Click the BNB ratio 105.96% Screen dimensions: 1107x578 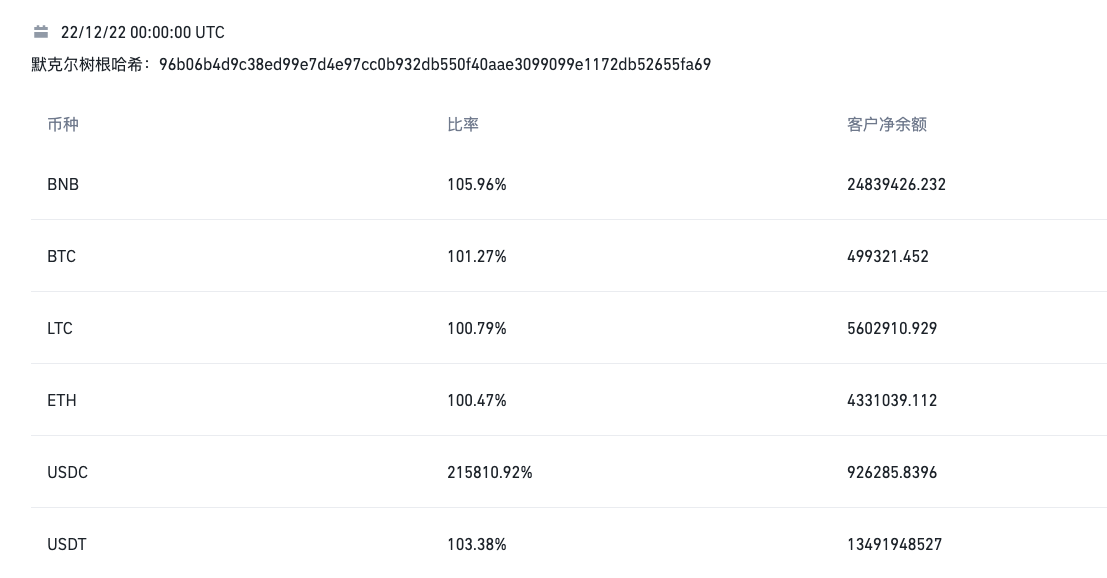tap(477, 185)
